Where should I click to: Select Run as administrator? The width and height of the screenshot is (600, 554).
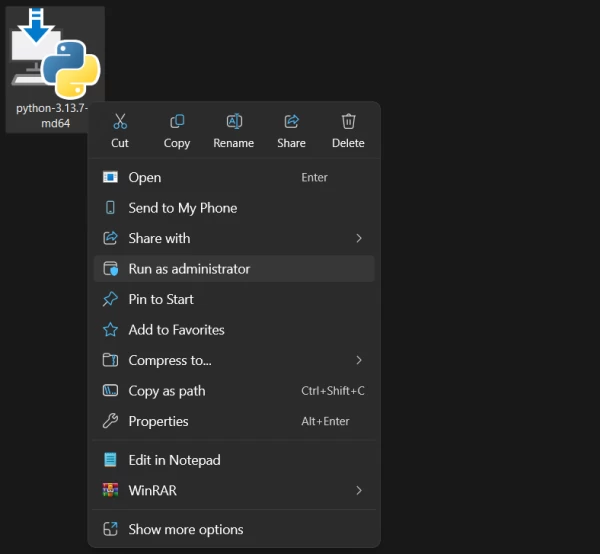click(x=189, y=269)
